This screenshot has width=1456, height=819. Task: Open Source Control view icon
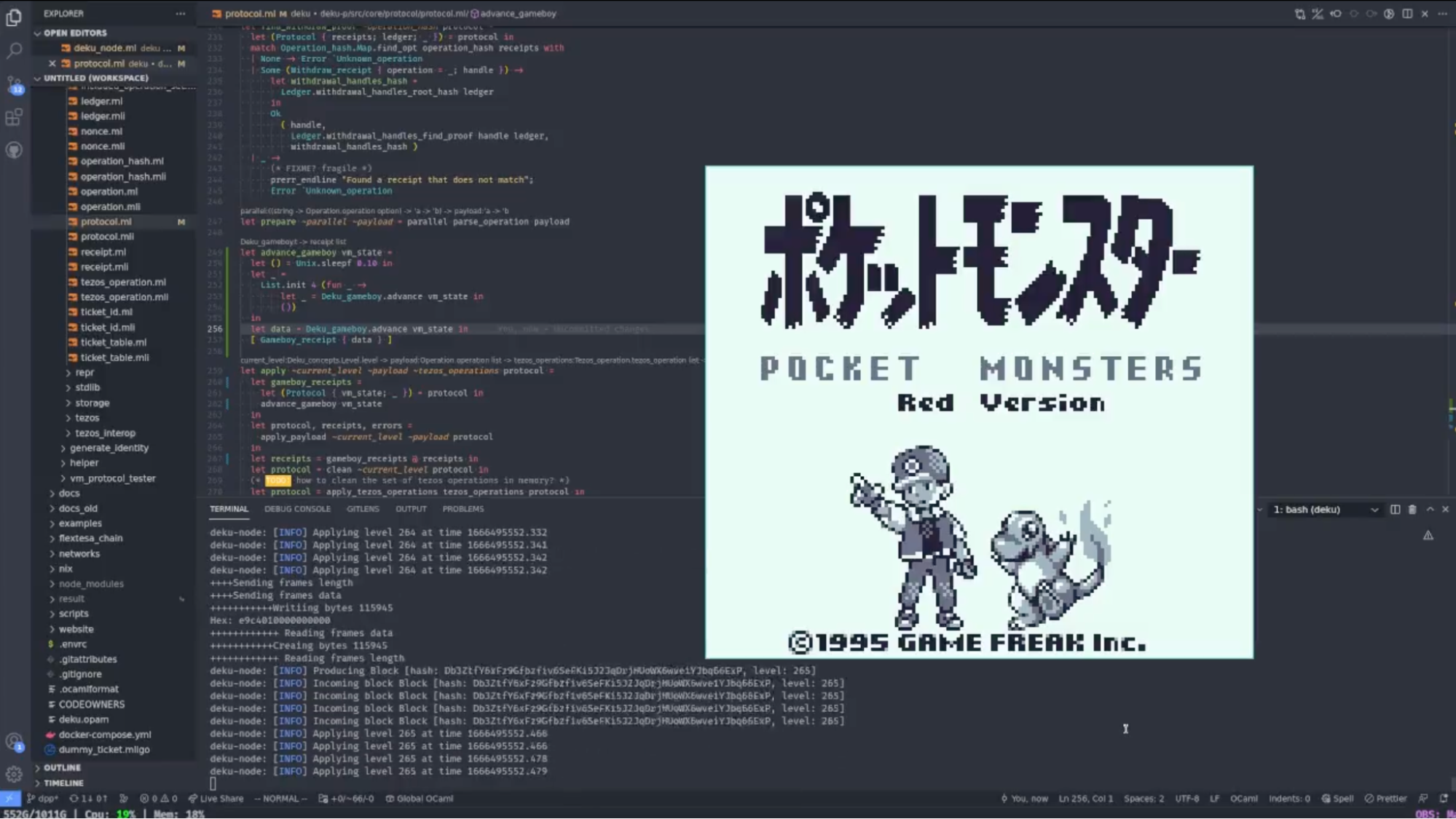[14, 83]
